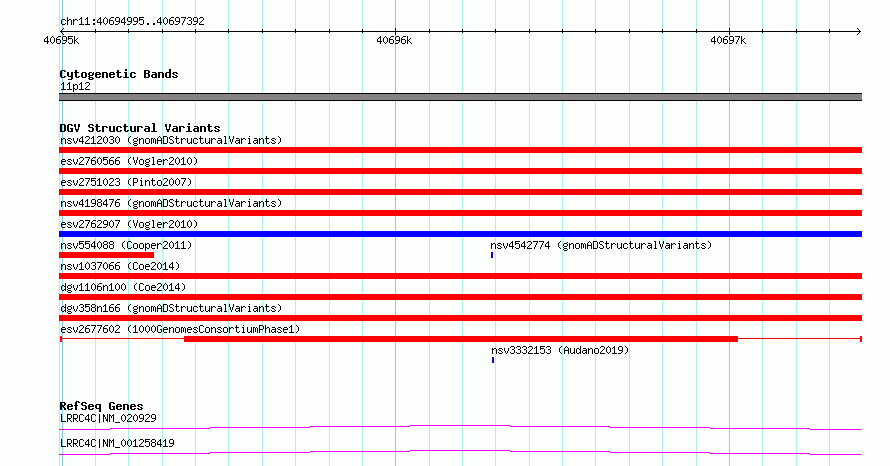Click the 40695k ruler label
This screenshot has width=890, height=466.
click(61, 40)
